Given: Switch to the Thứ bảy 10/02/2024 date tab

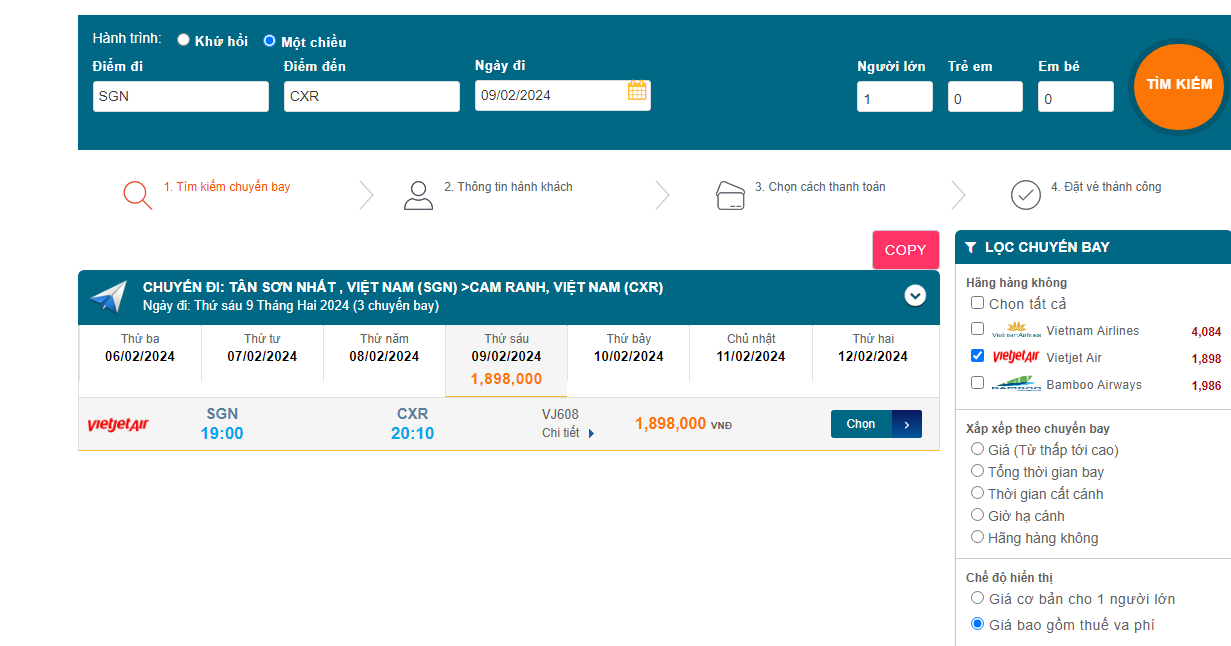Looking at the screenshot, I should pos(628,348).
